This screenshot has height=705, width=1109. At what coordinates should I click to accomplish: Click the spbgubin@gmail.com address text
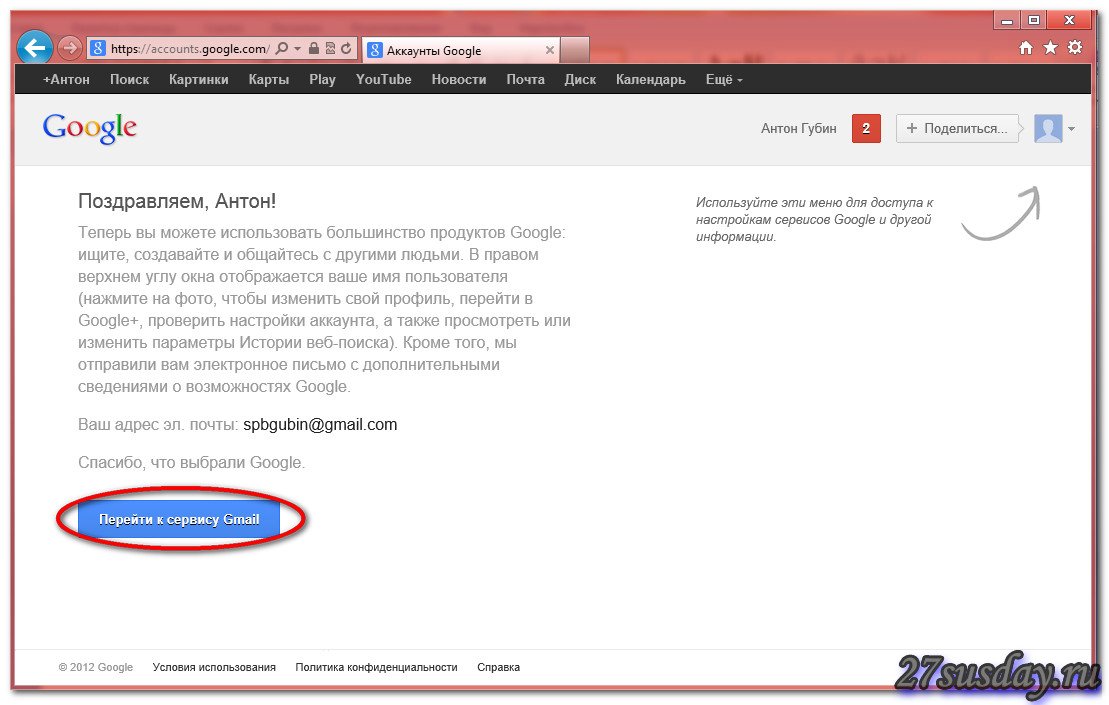[x=320, y=425]
